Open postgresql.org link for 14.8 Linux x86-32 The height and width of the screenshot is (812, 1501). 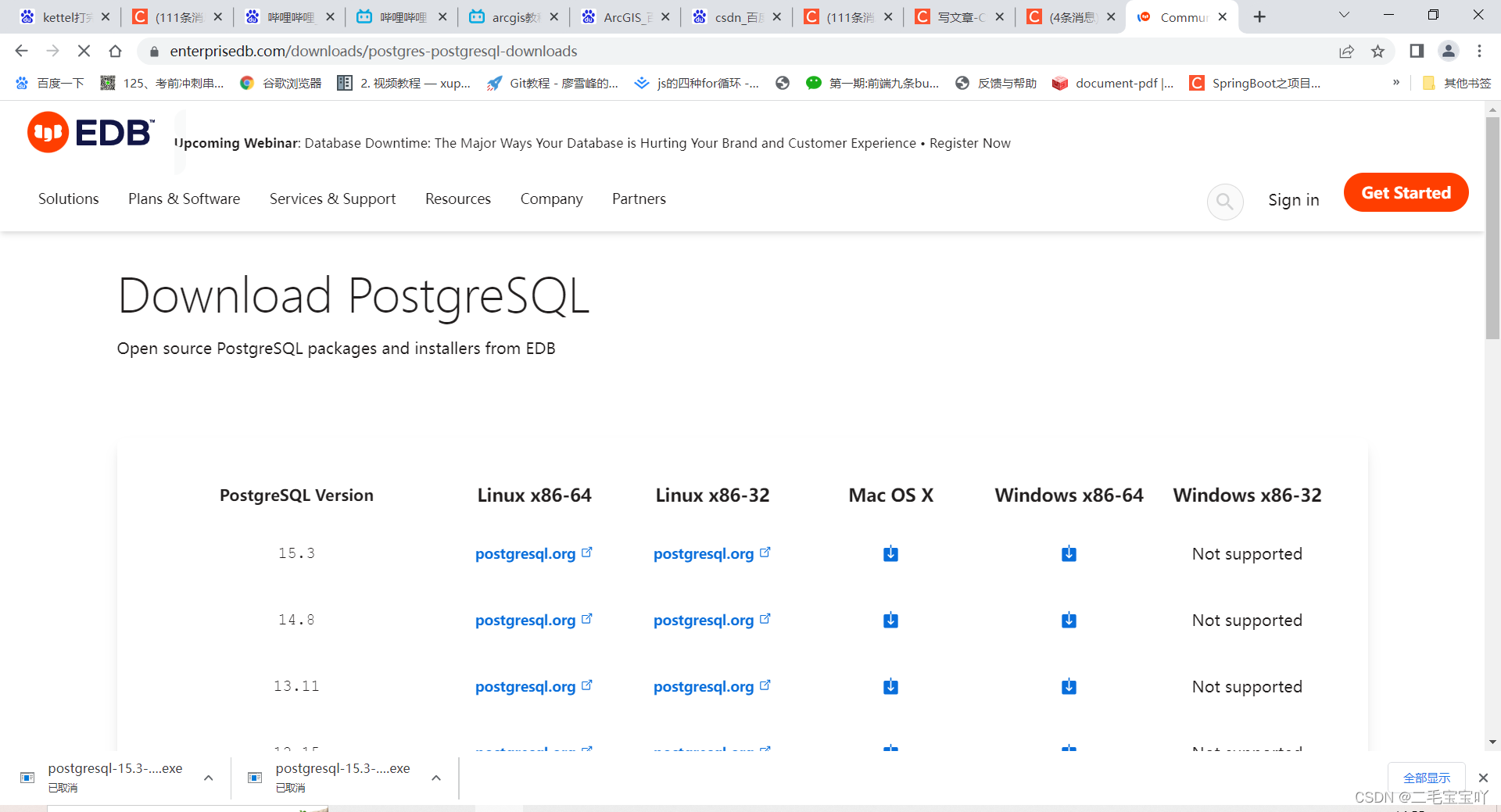click(x=711, y=621)
